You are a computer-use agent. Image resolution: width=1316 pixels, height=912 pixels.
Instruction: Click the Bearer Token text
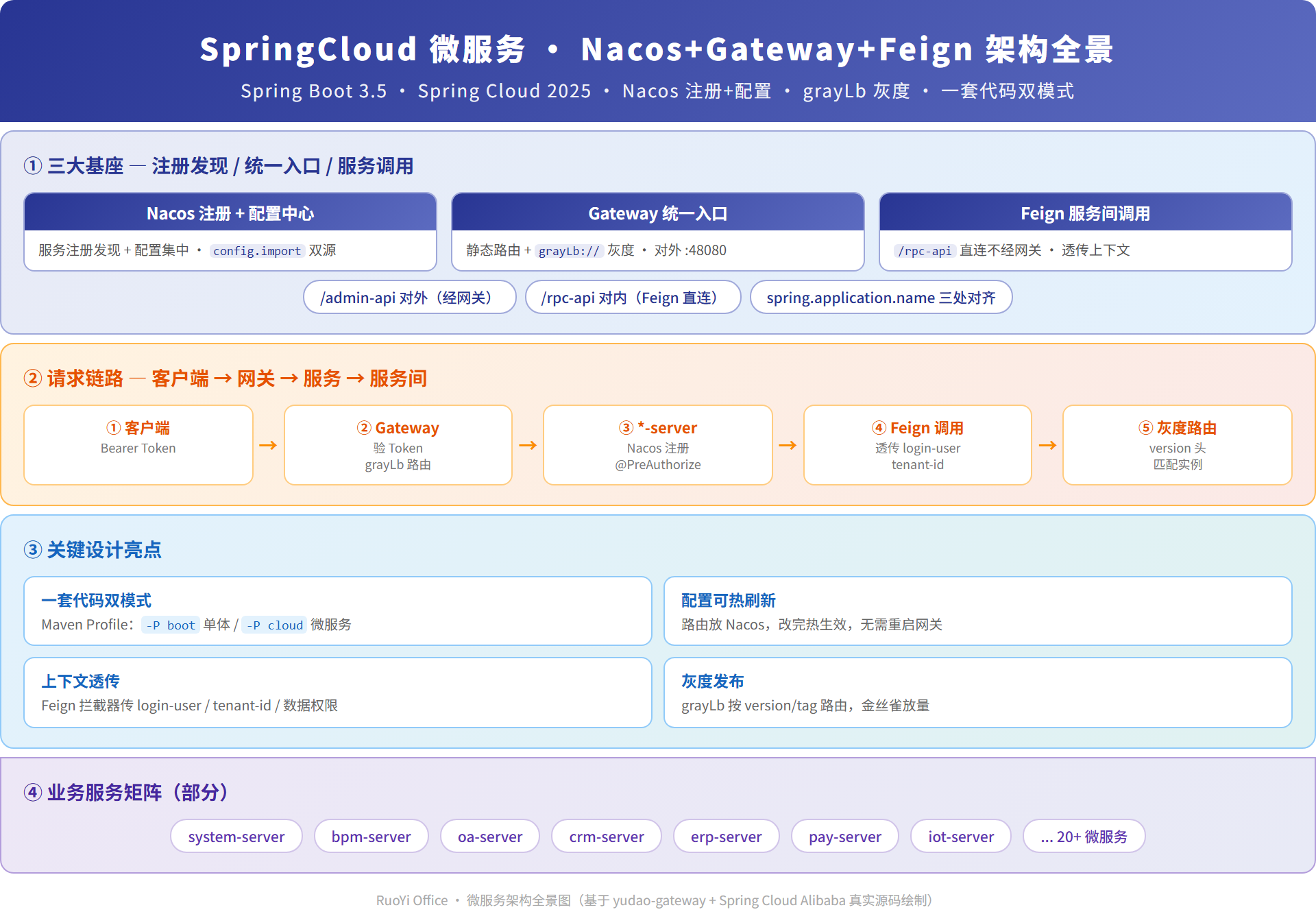tap(138, 448)
